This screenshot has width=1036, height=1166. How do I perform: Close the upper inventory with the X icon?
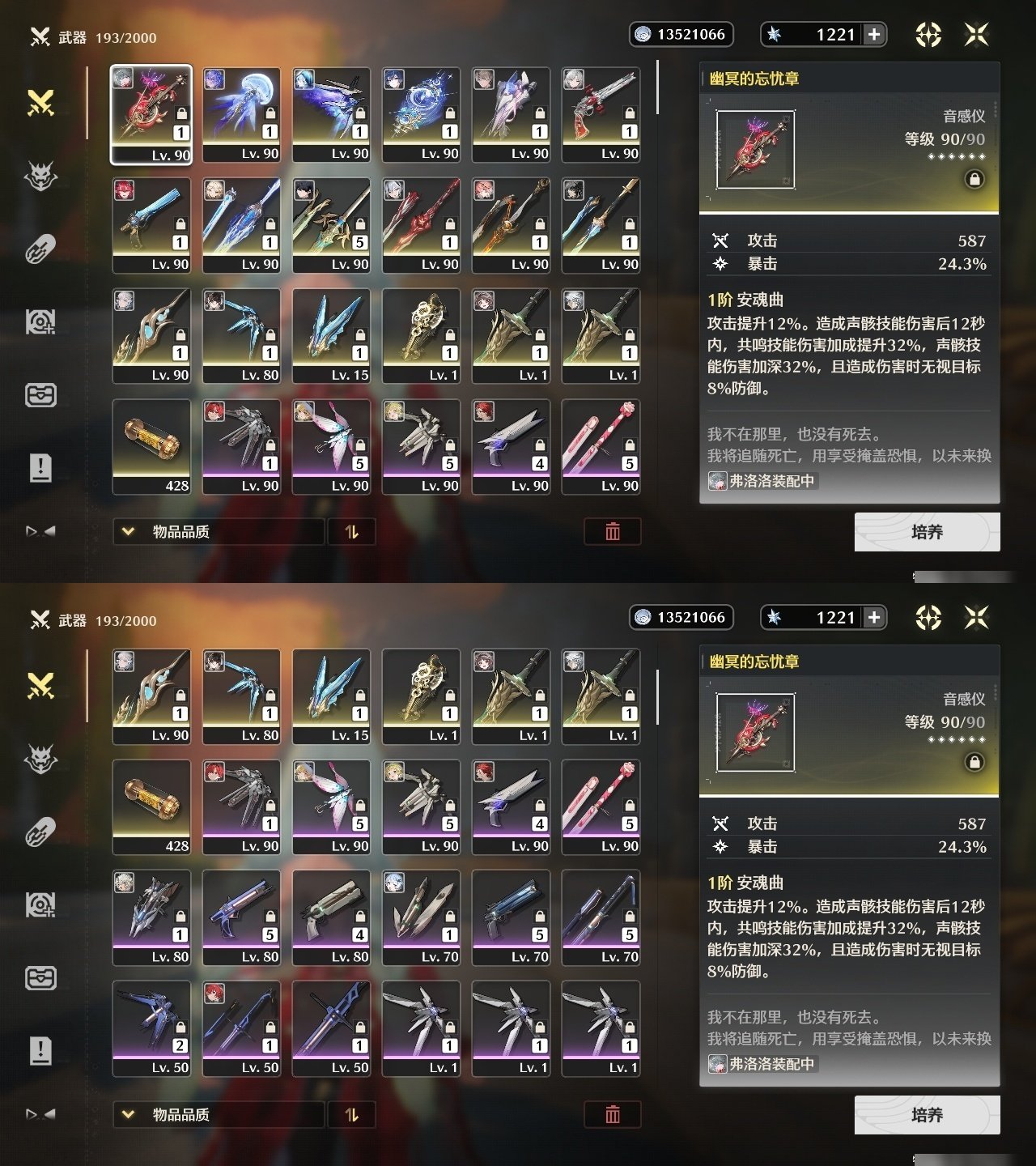pos(977,34)
